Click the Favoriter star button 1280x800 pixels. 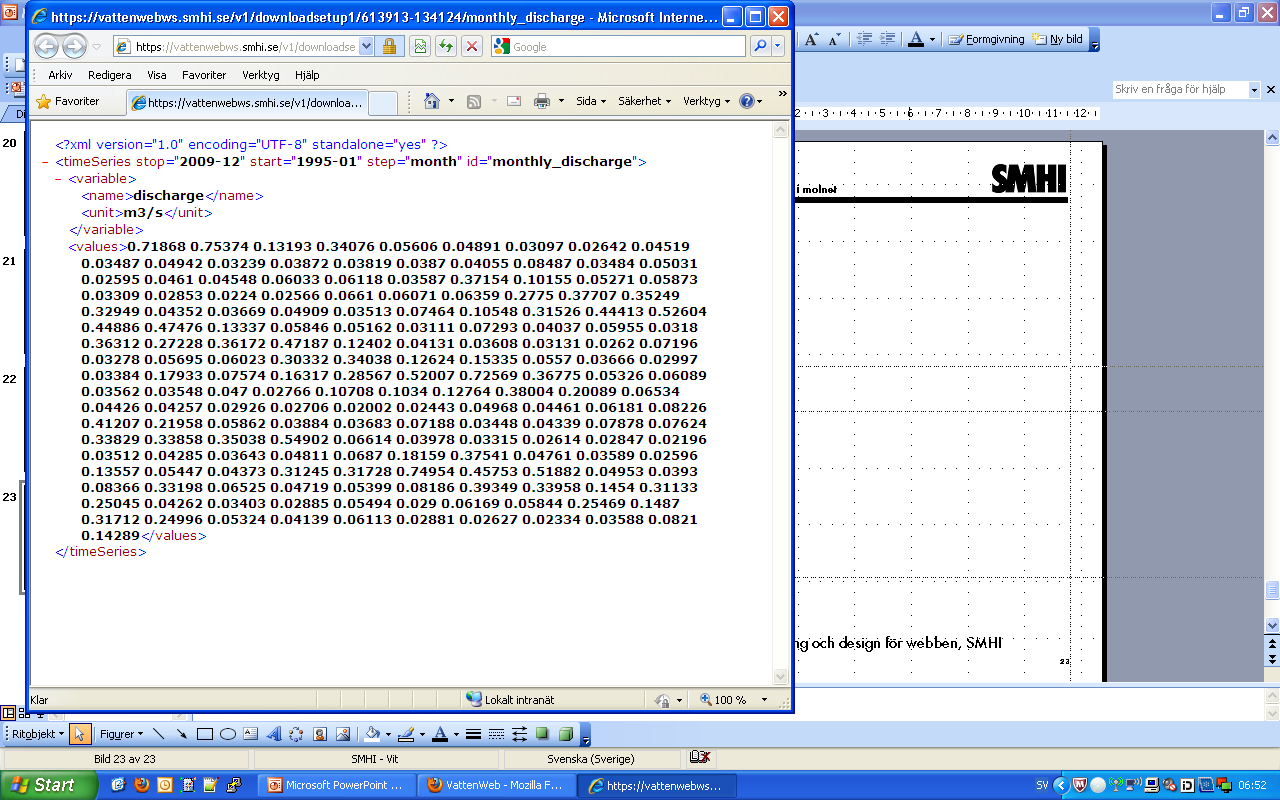tap(68, 101)
